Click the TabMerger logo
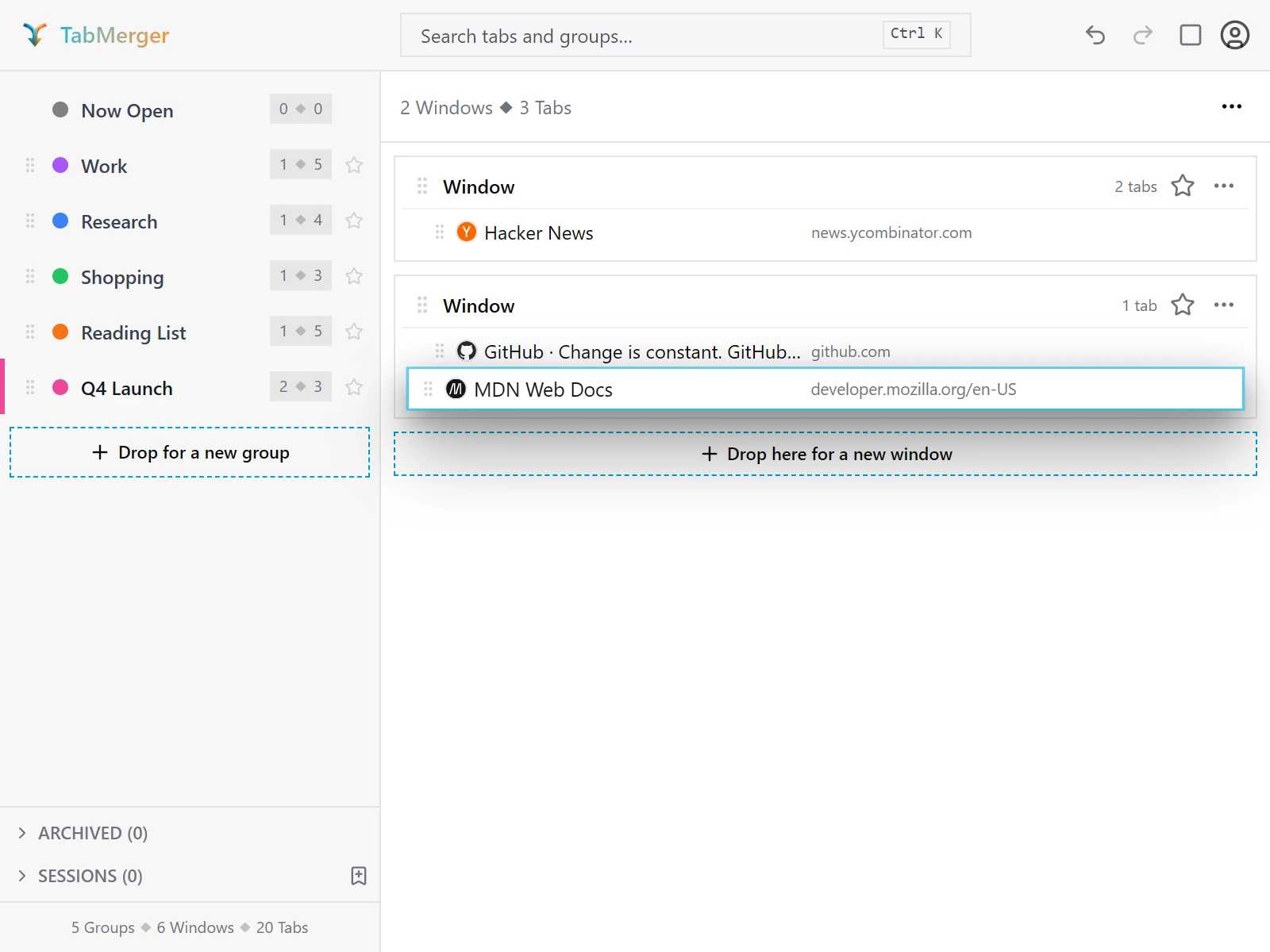The width and height of the screenshot is (1270, 952). pyautogui.click(x=96, y=35)
